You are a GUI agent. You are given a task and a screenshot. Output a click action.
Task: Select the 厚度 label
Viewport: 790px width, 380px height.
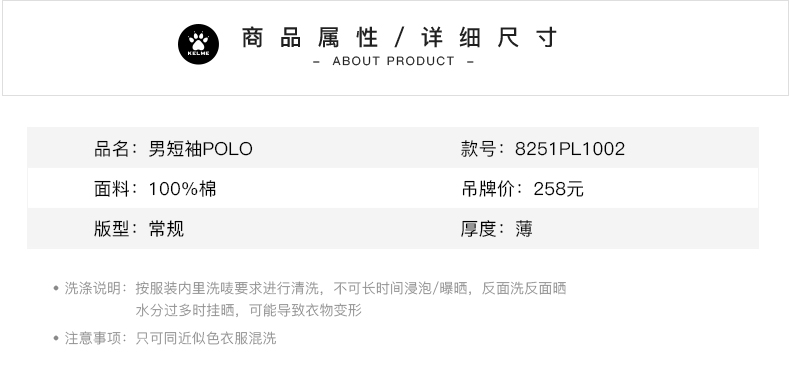(x=478, y=229)
